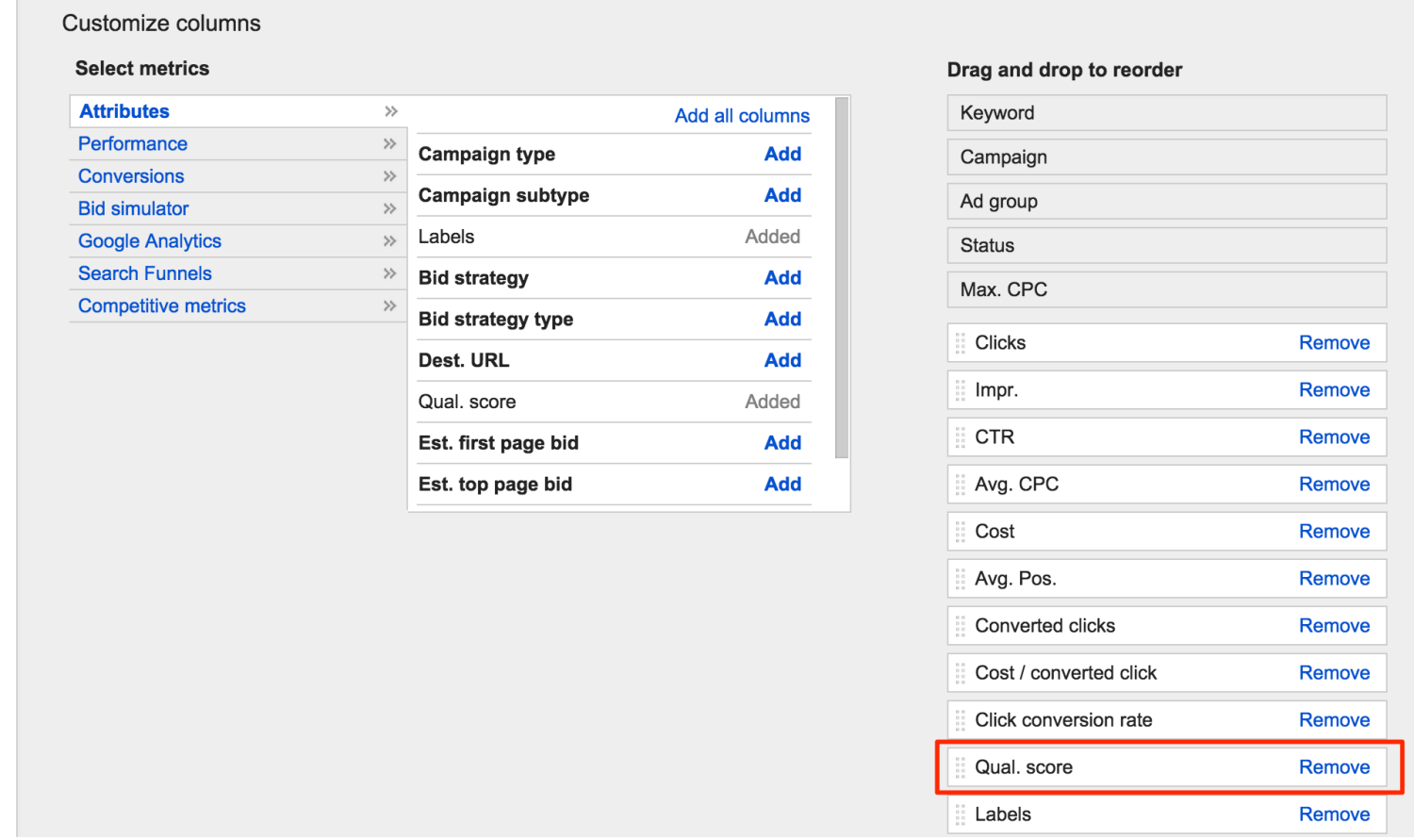
Task: Grab the drag handle for Avg. Pos. column
Action: click(961, 579)
